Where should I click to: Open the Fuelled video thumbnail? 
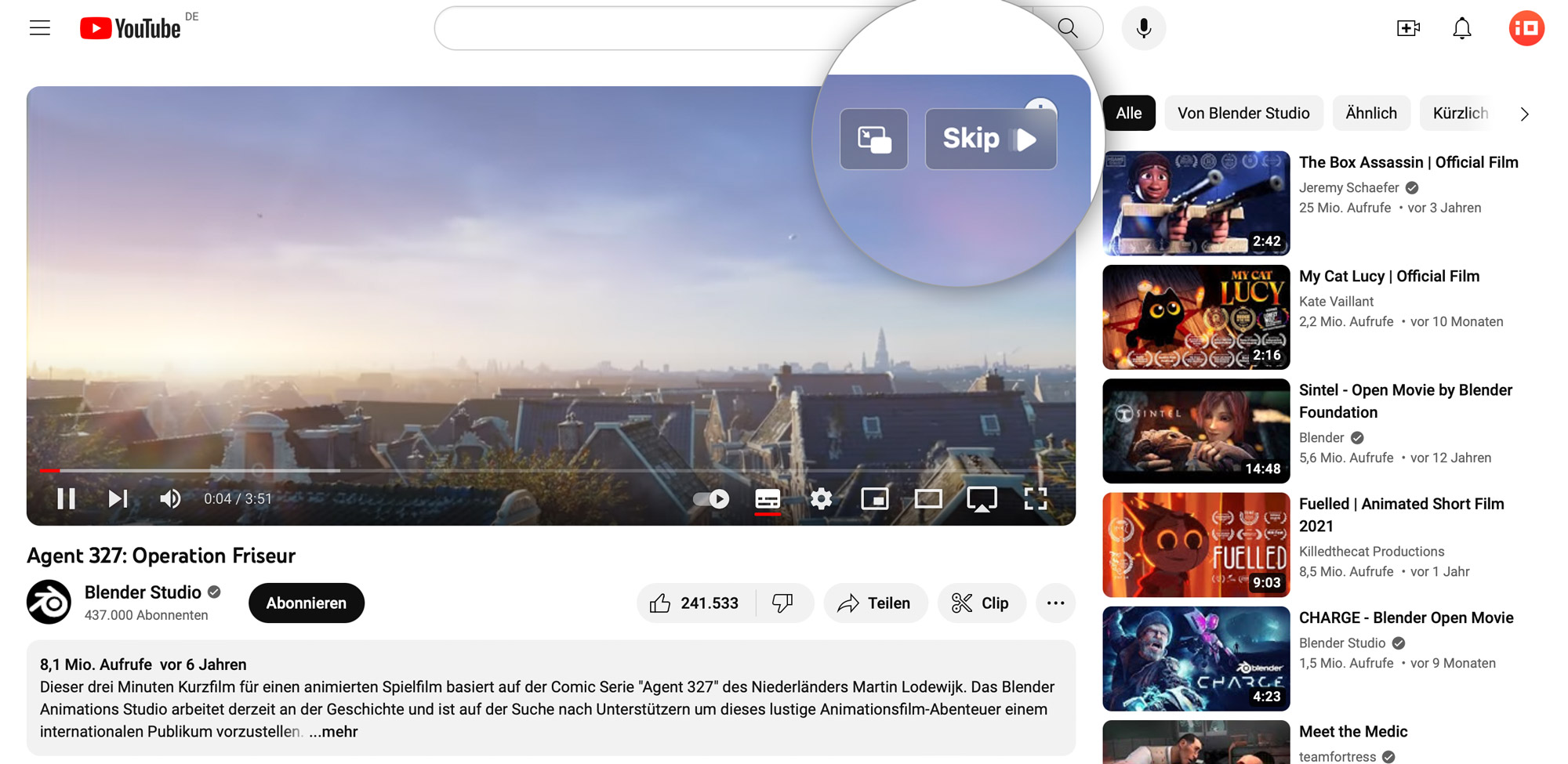tap(1196, 545)
